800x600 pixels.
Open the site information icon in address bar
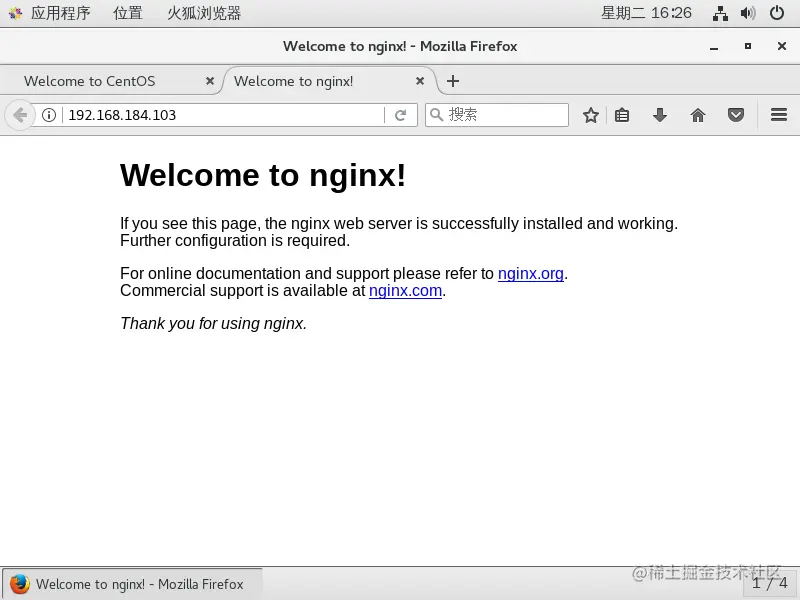point(49,115)
